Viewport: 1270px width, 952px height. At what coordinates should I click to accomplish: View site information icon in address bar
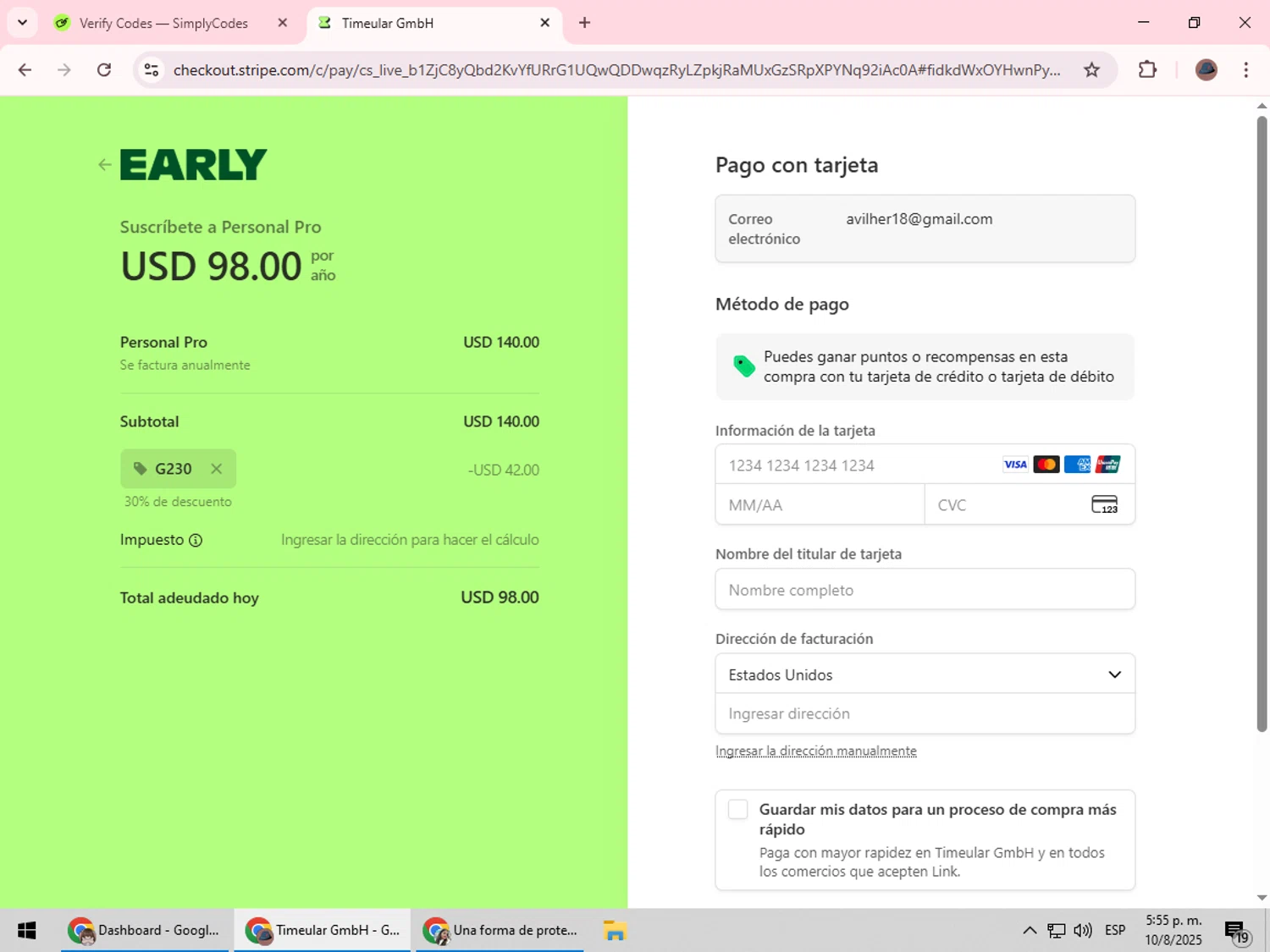point(152,70)
